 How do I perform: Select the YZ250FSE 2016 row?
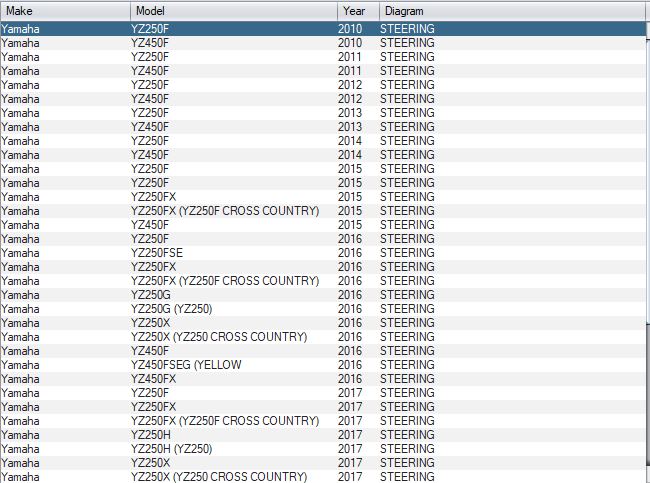(x=323, y=253)
